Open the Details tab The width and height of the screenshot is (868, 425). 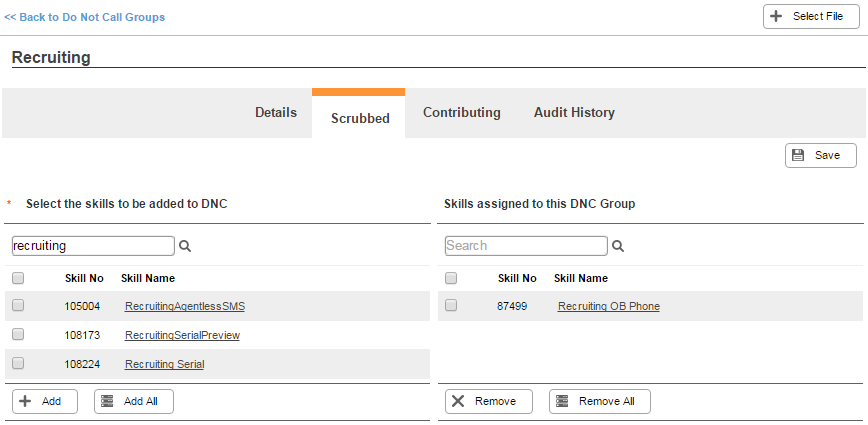click(276, 112)
